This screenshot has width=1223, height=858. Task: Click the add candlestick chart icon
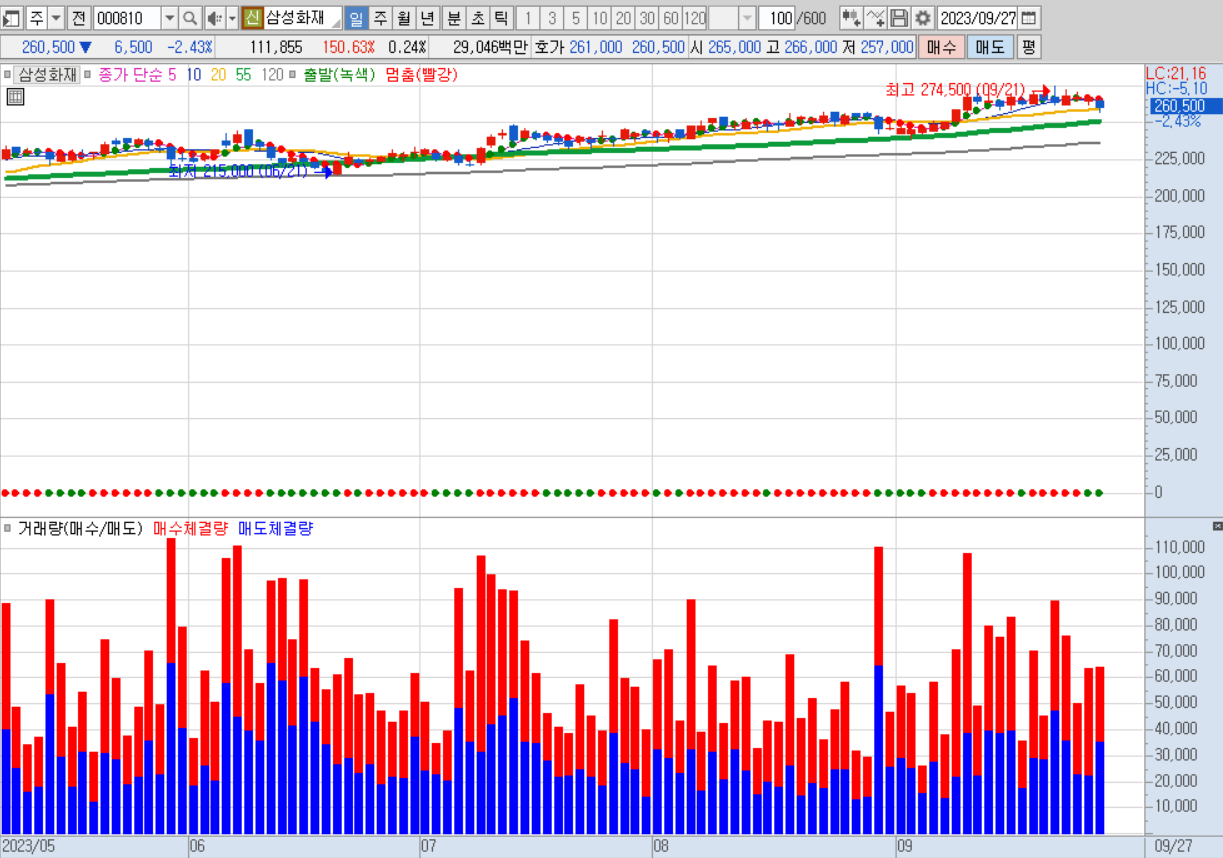851,18
